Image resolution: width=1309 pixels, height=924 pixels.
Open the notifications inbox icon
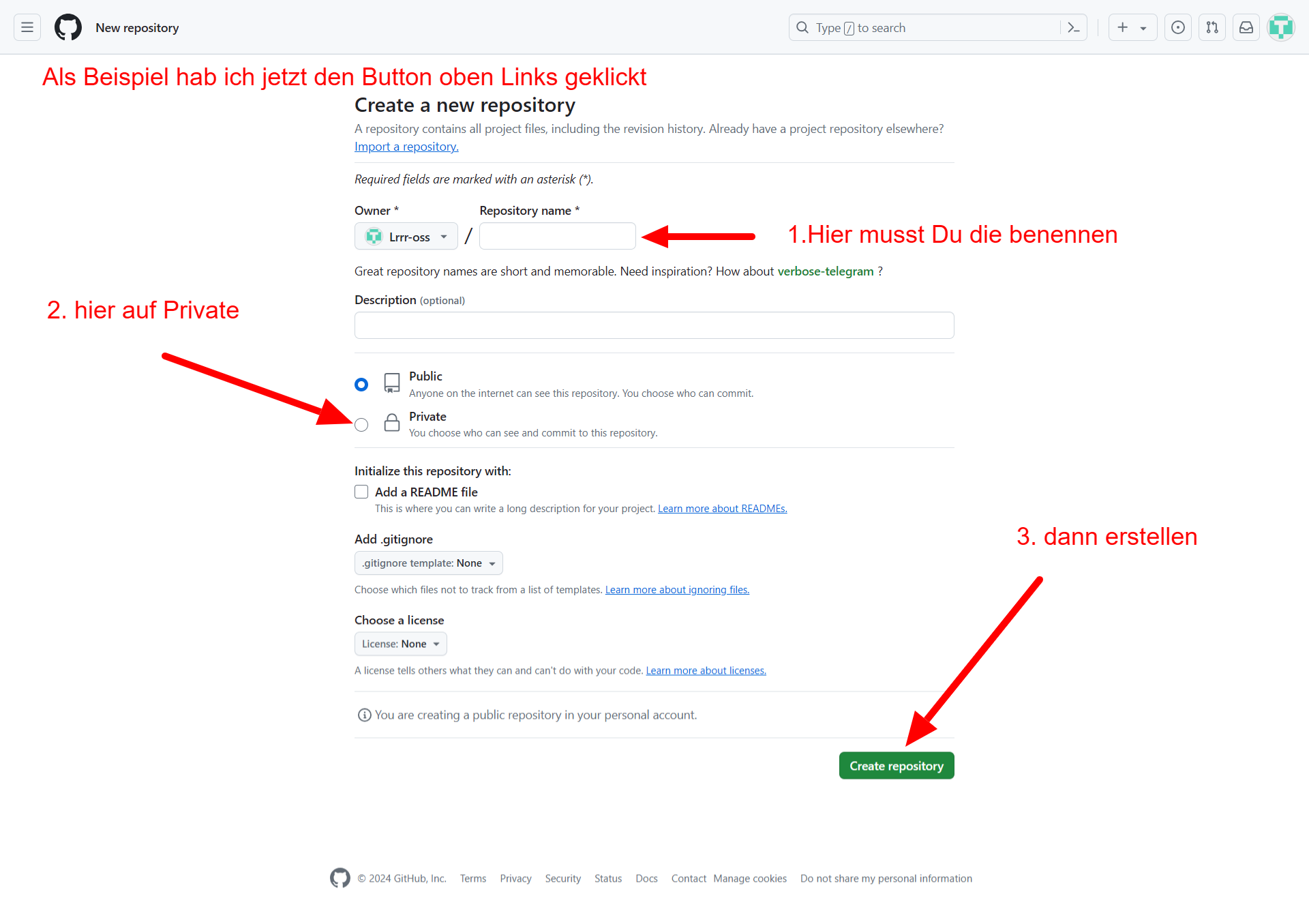tap(1246, 27)
